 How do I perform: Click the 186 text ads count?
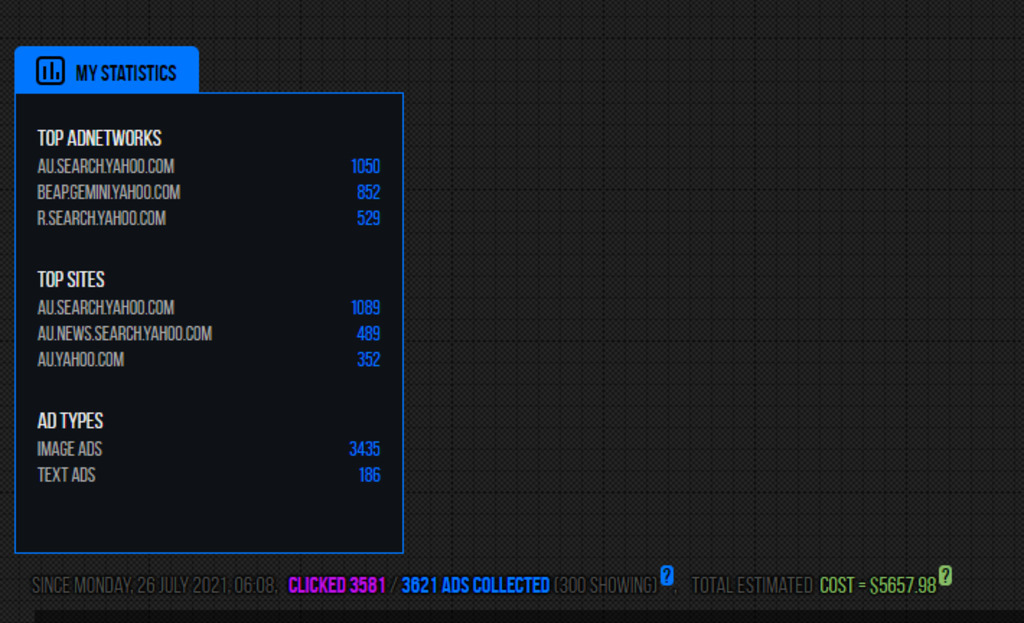369,476
